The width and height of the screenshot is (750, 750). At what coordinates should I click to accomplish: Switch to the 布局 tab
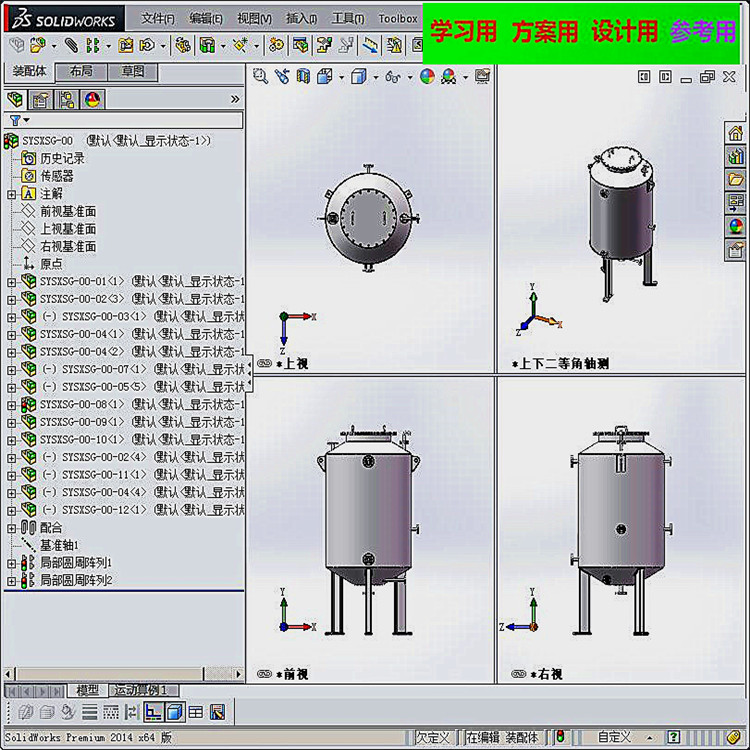[x=81, y=72]
